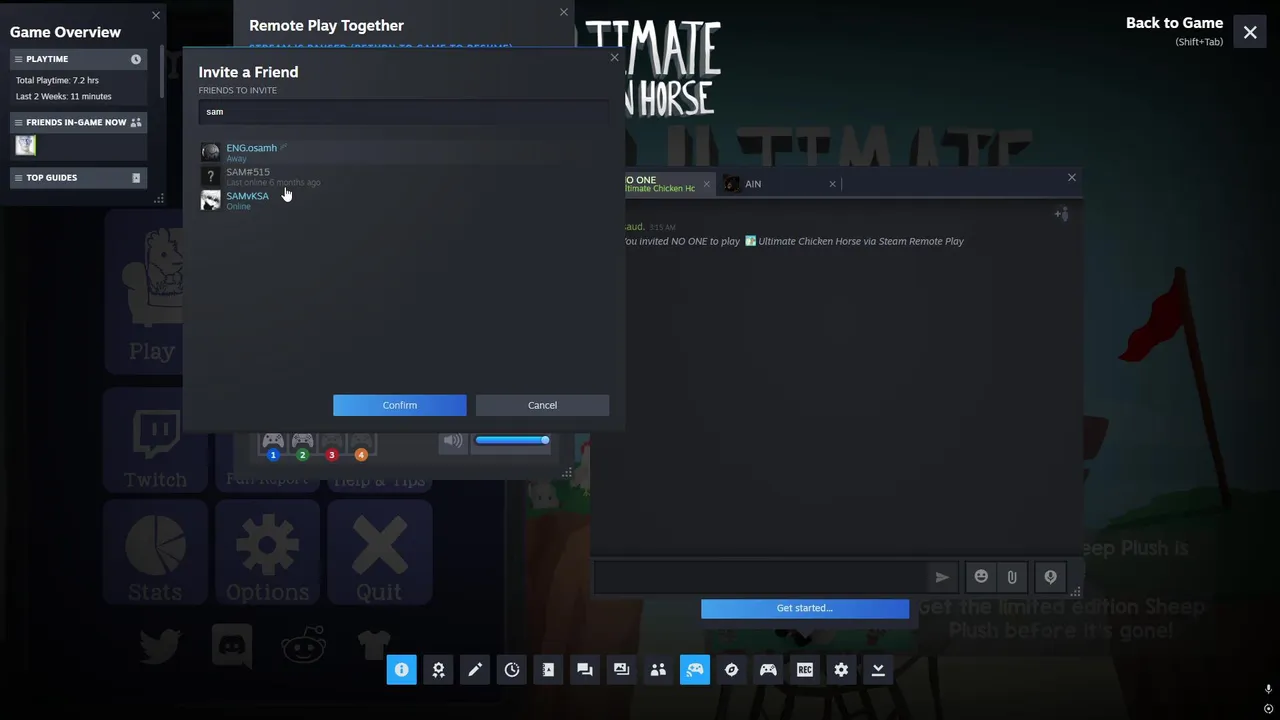Viewport: 1280px width, 720px height.
Task: Click the Get started... button
Action: (805, 608)
